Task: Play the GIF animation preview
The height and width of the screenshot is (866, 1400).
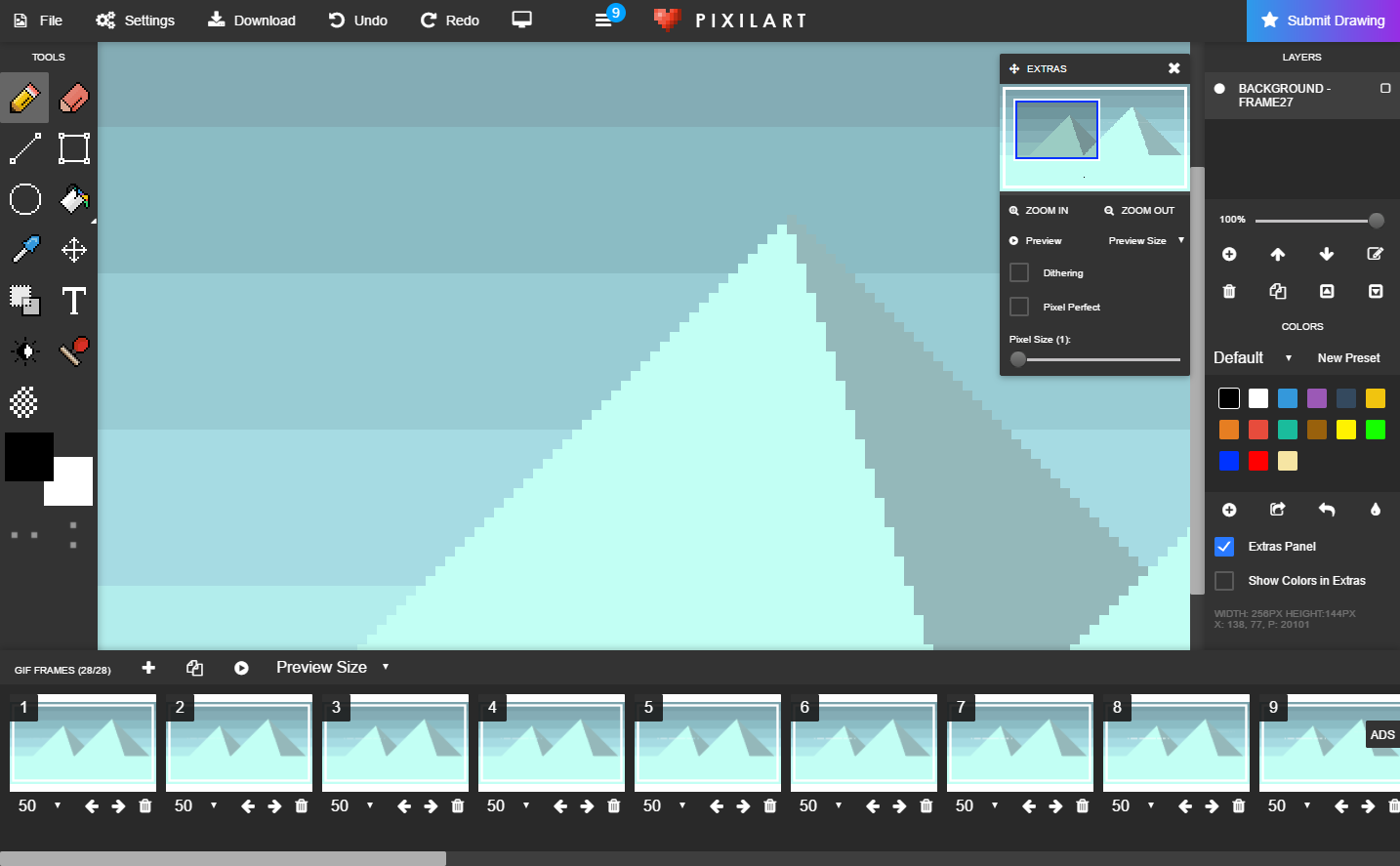Action: tap(240, 668)
